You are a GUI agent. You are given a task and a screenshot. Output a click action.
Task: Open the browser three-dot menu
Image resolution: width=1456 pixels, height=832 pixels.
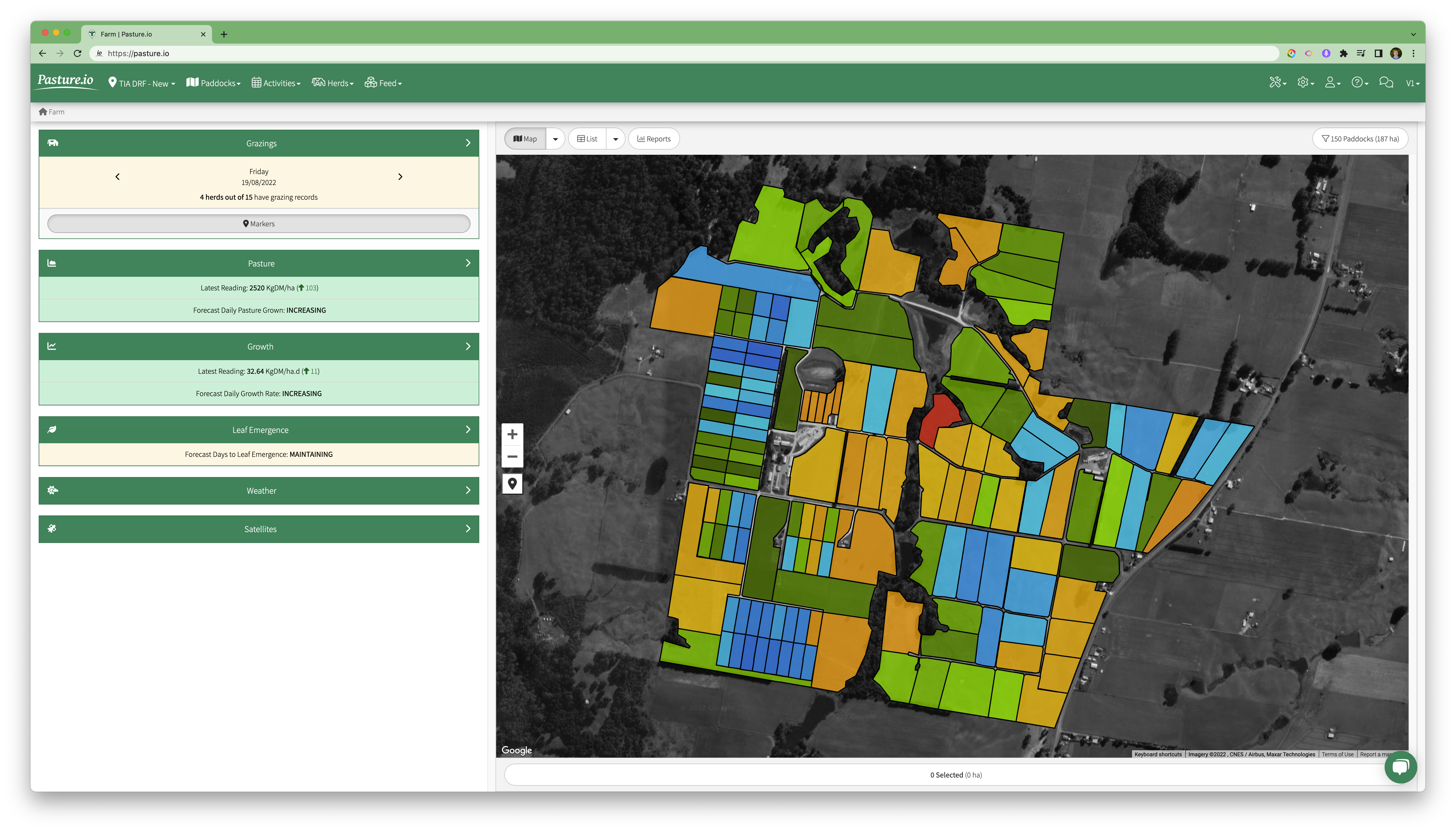click(x=1414, y=53)
